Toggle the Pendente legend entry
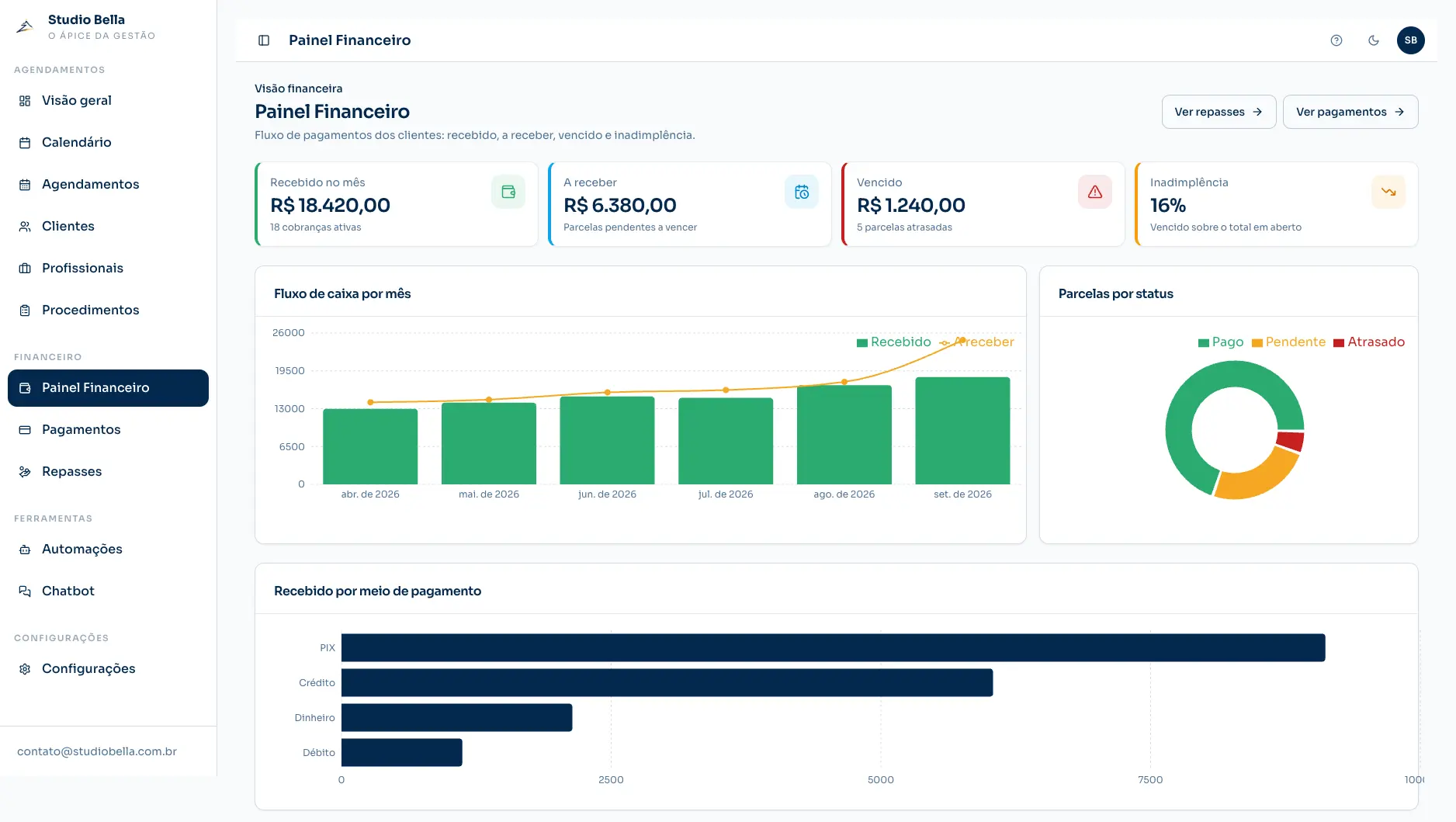Image resolution: width=1456 pixels, height=822 pixels. coord(1288,342)
